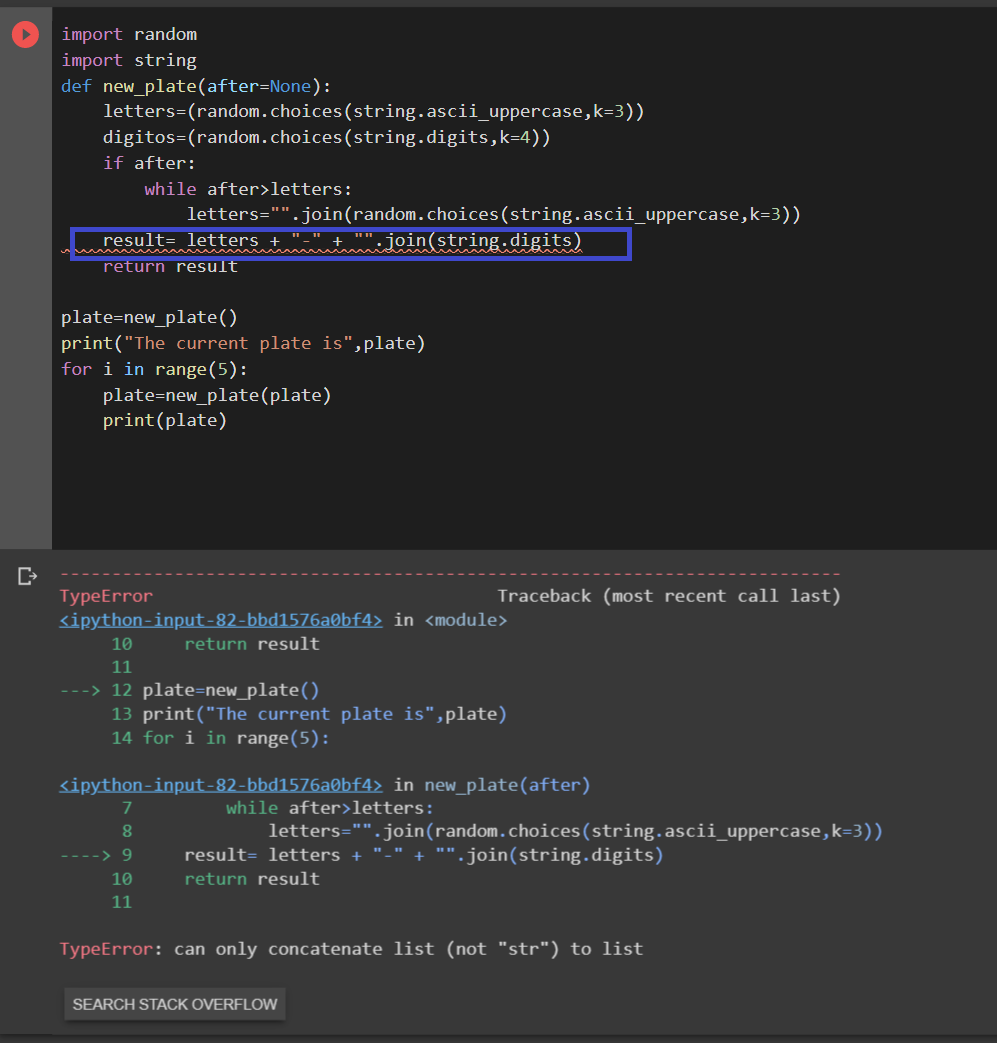Click the 'def new_plate(after=None):' line
The width and height of the screenshot is (997, 1043).
click(196, 86)
